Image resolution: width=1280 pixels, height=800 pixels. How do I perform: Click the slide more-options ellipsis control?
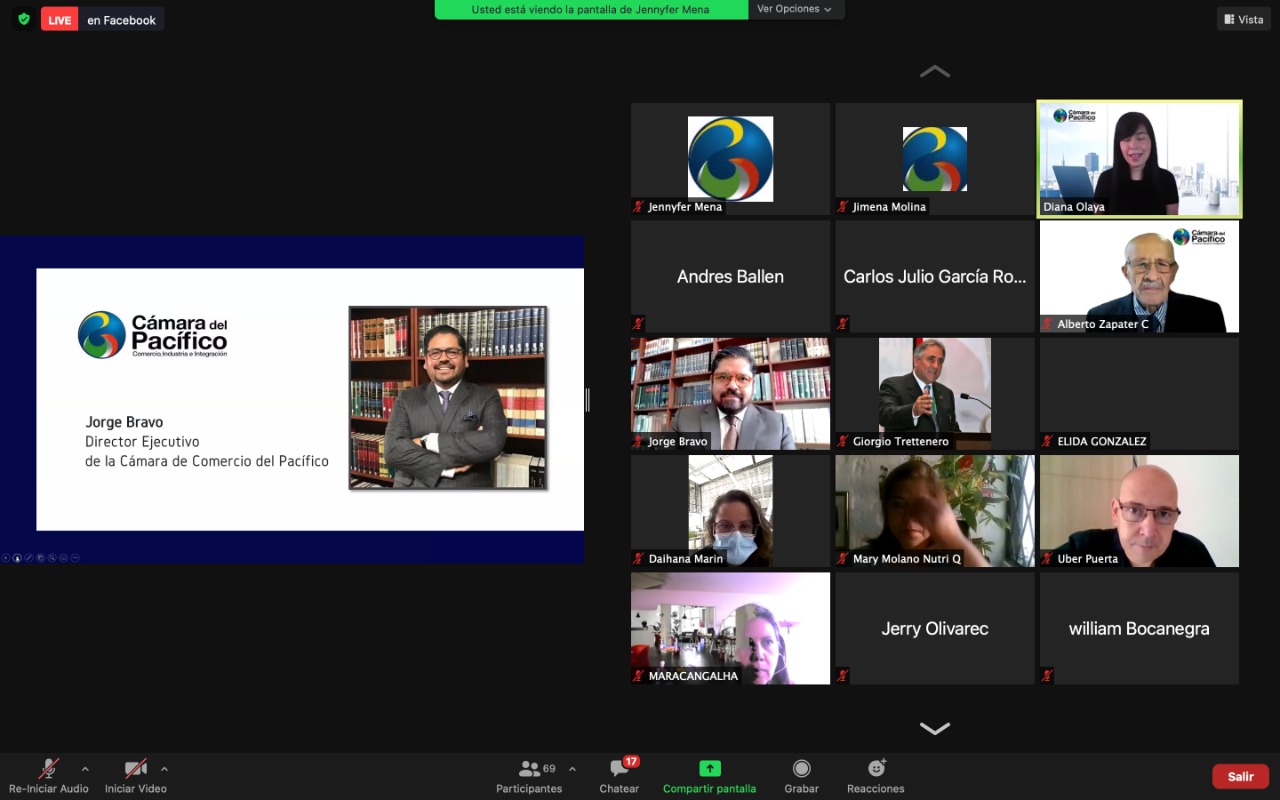coord(75,558)
